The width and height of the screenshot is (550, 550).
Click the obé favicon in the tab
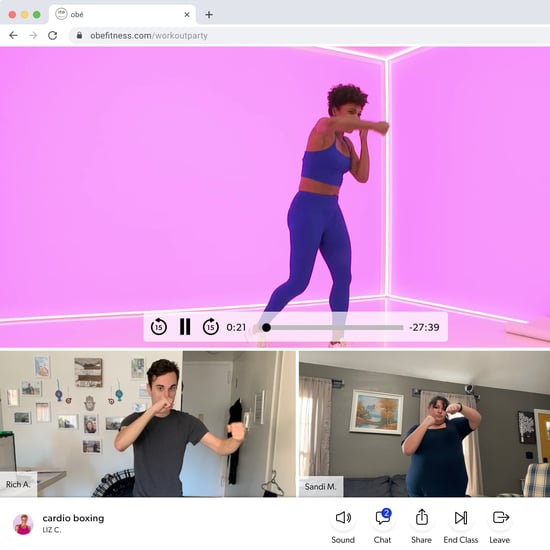[x=61, y=14]
